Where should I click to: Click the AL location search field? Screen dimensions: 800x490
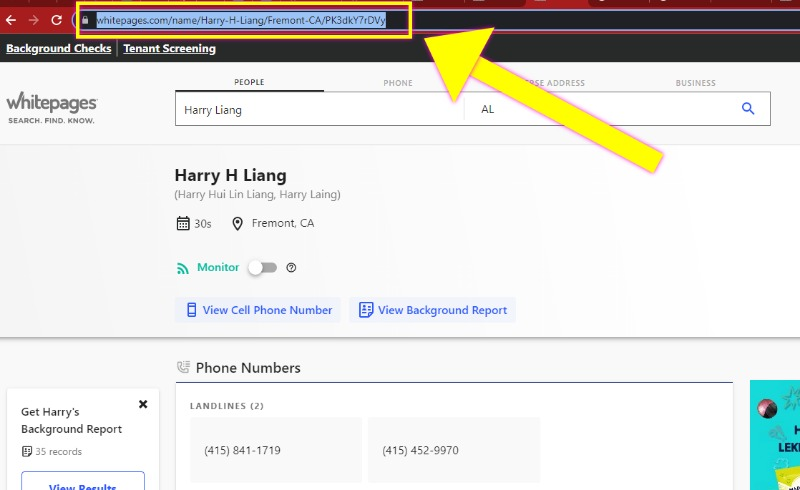point(597,109)
